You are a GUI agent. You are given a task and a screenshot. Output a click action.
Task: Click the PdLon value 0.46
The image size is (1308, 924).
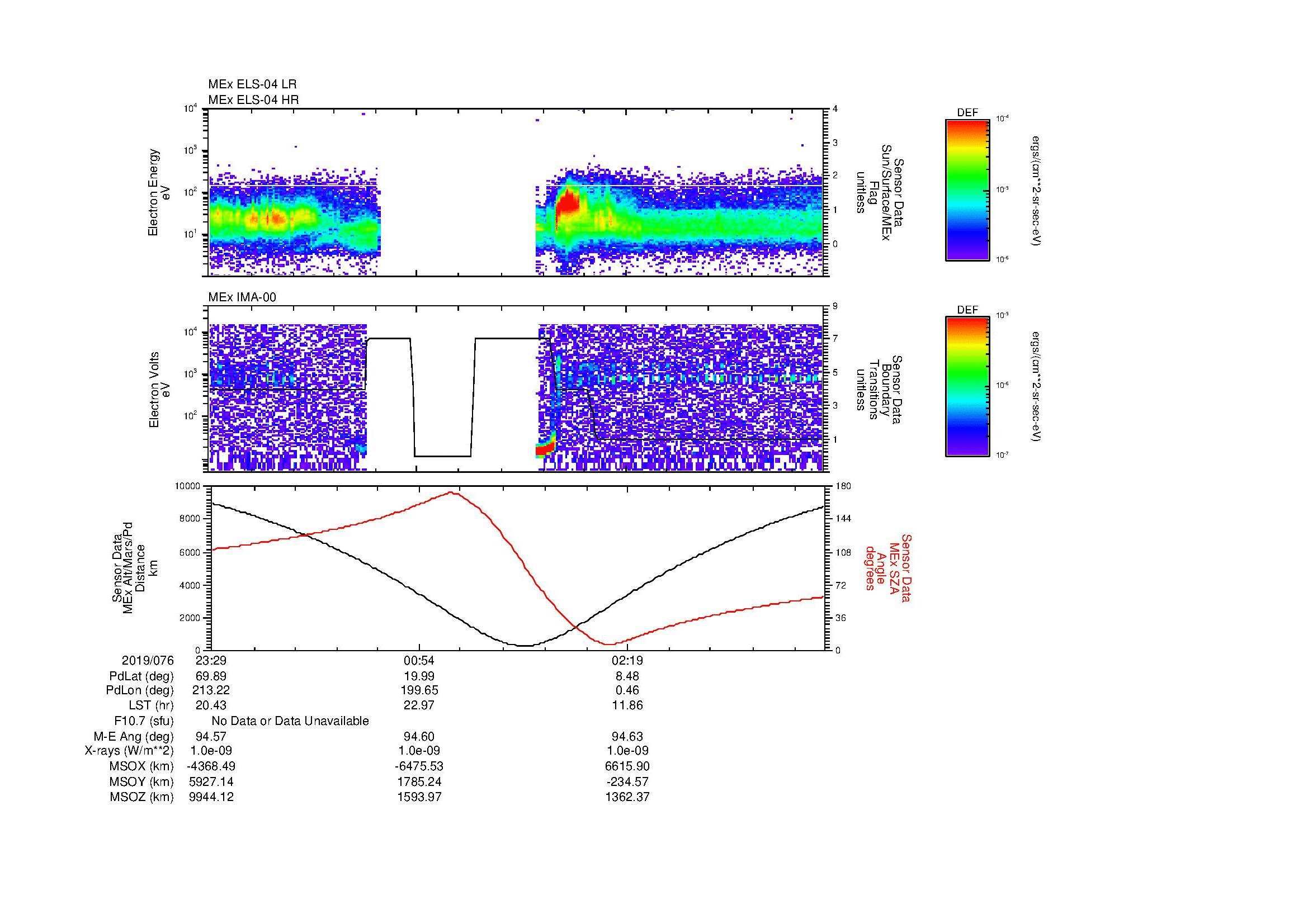627,690
